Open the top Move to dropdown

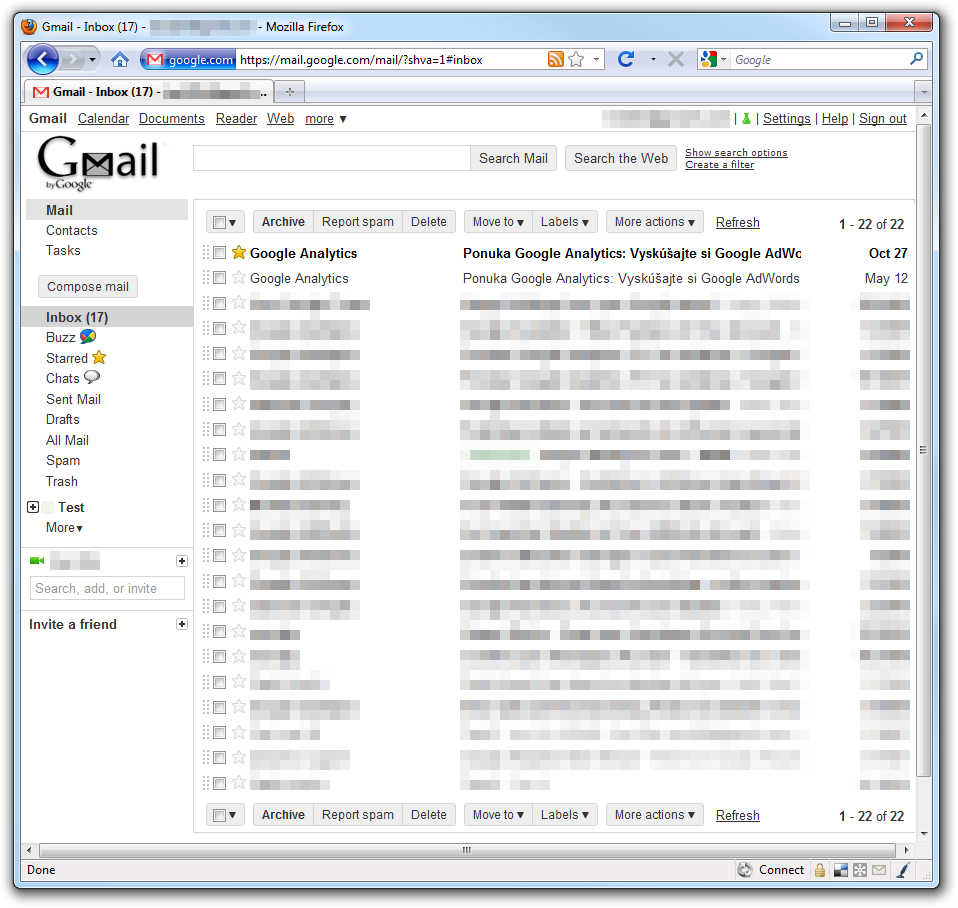click(x=498, y=222)
